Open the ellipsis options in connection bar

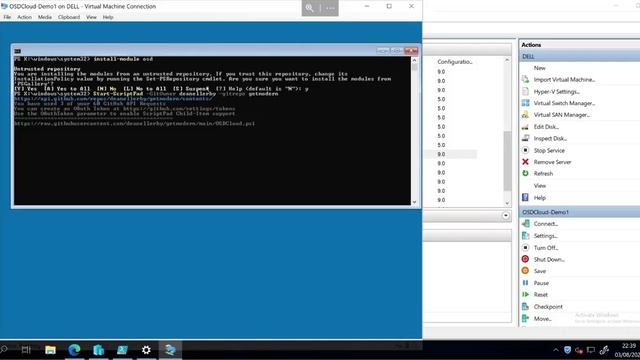click(x=330, y=8)
